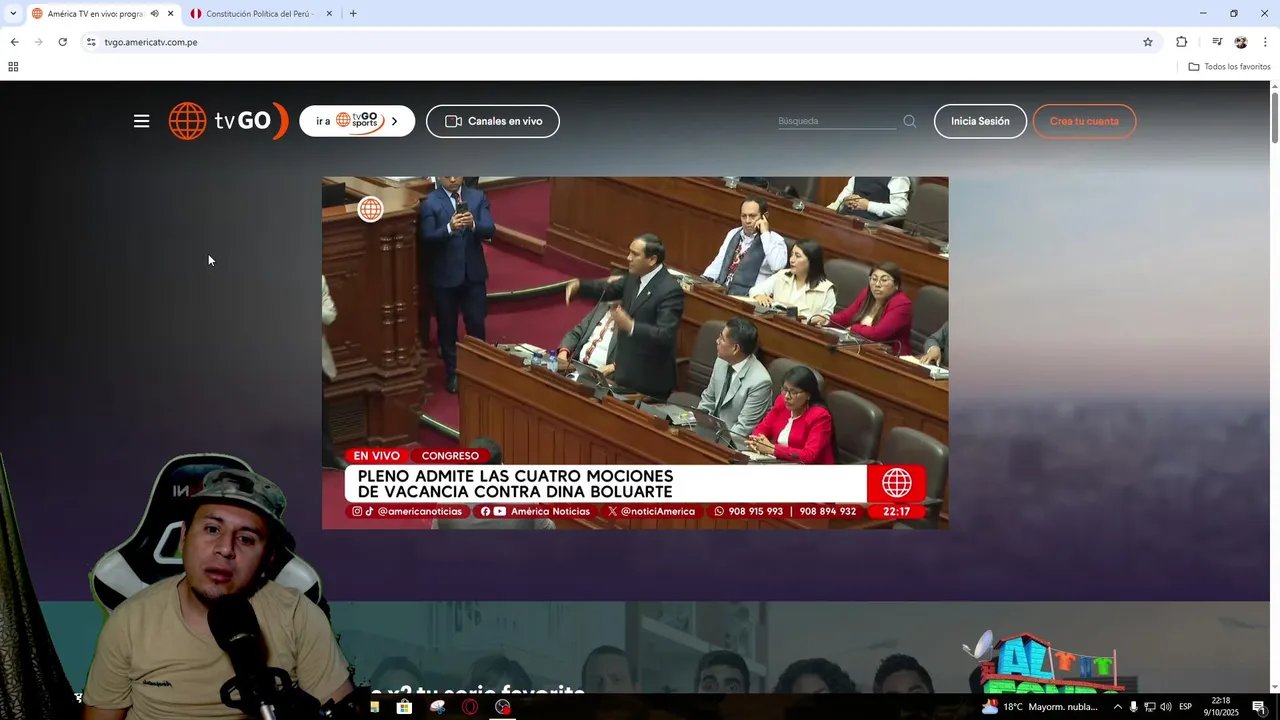The image size is (1280, 720).
Task: Click the tvGO logo
Action: [x=228, y=121]
